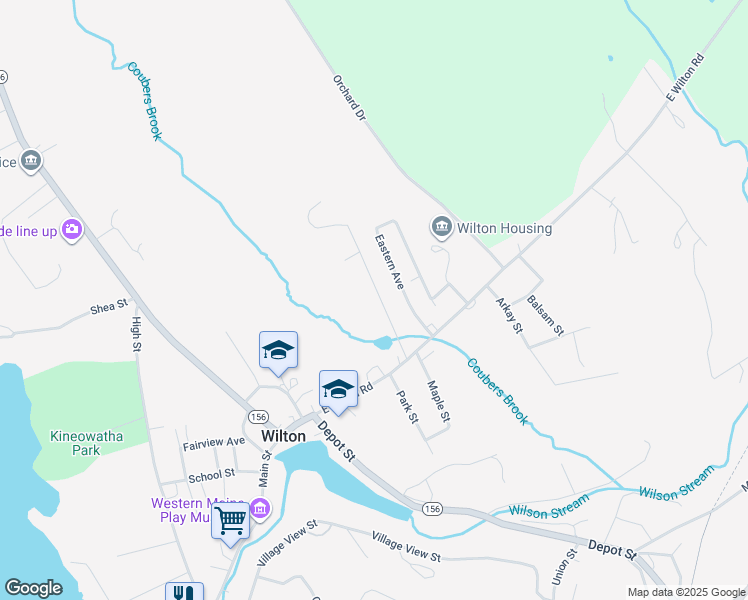Open the Google logo link
Image resolution: width=748 pixels, height=600 pixels.
[x=34, y=588]
